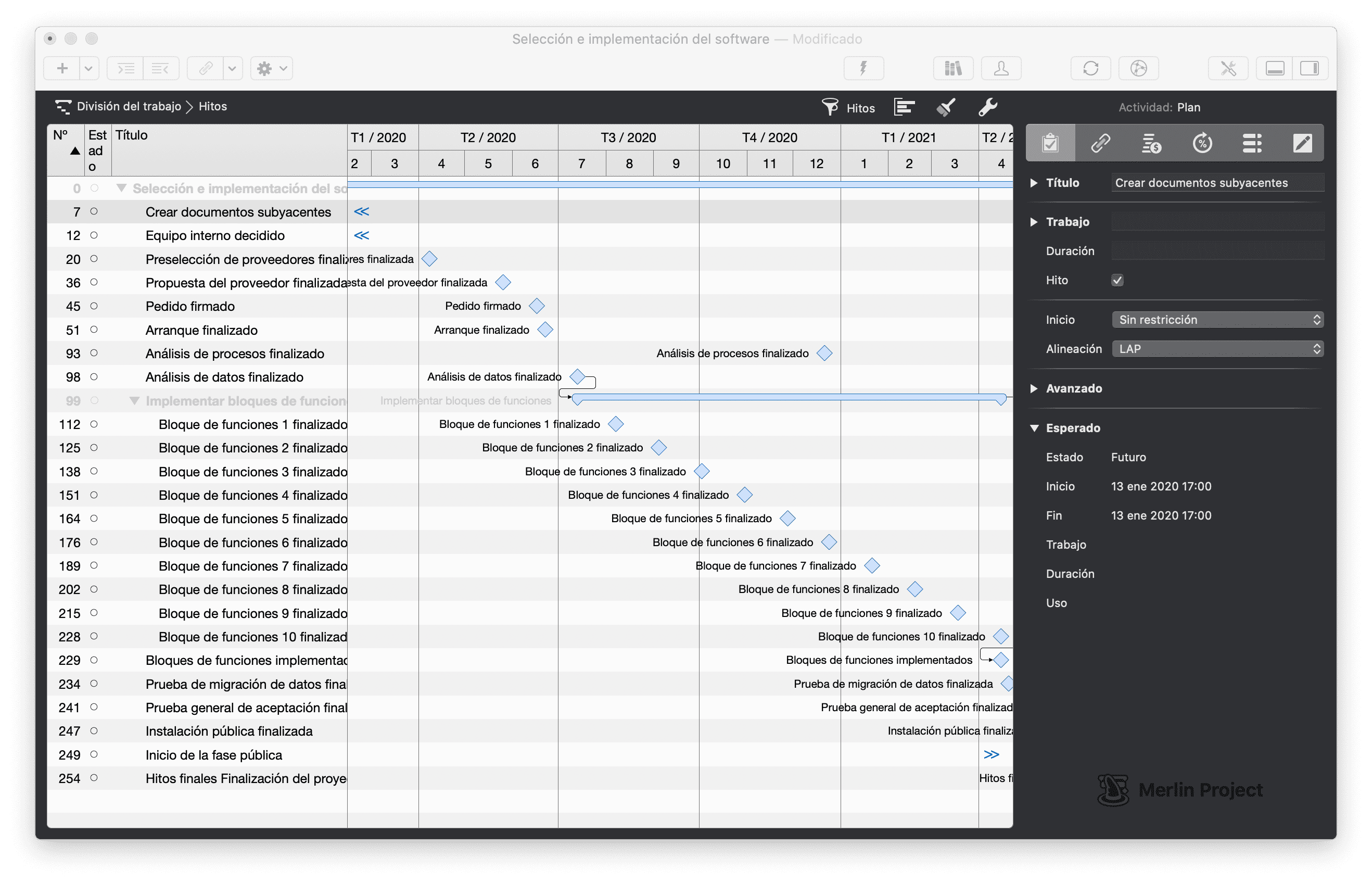This screenshot has width=1372, height=883.
Task: Click the brush style icon
Action: (x=946, y=107)
